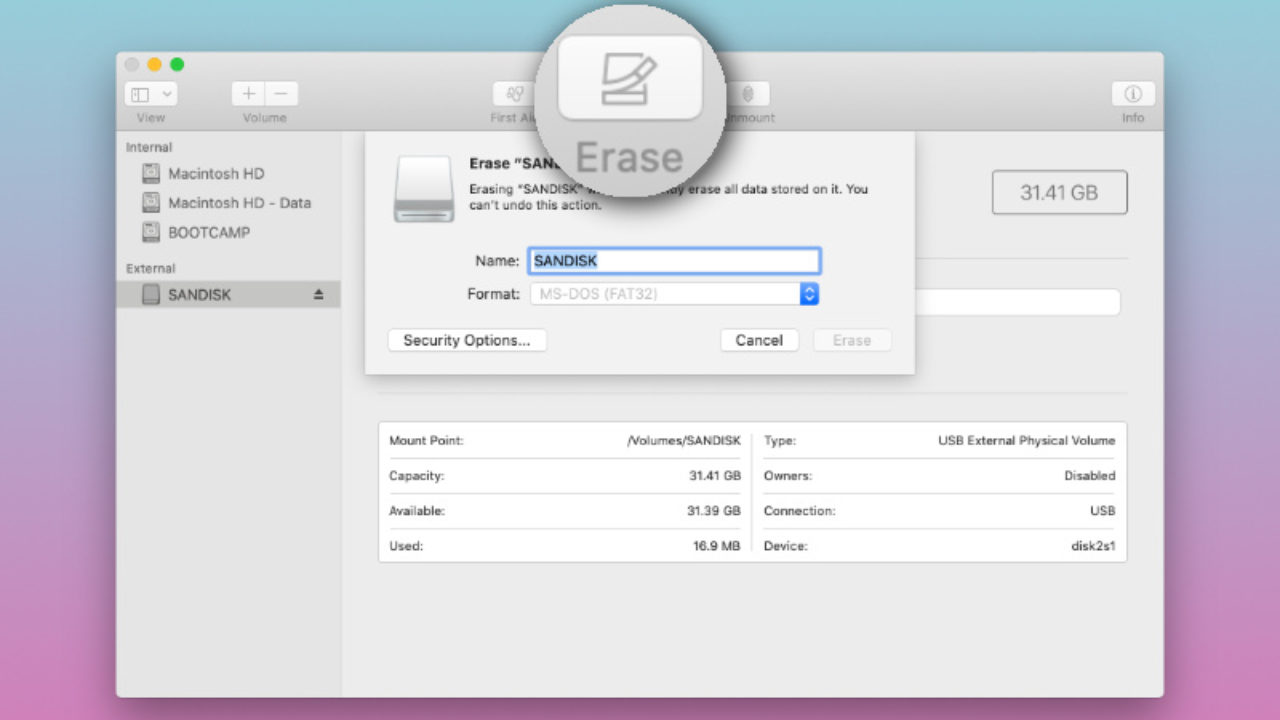Select Macintosh HD in the sidebar
This screenshot has width=1280, height=720.
216,173
